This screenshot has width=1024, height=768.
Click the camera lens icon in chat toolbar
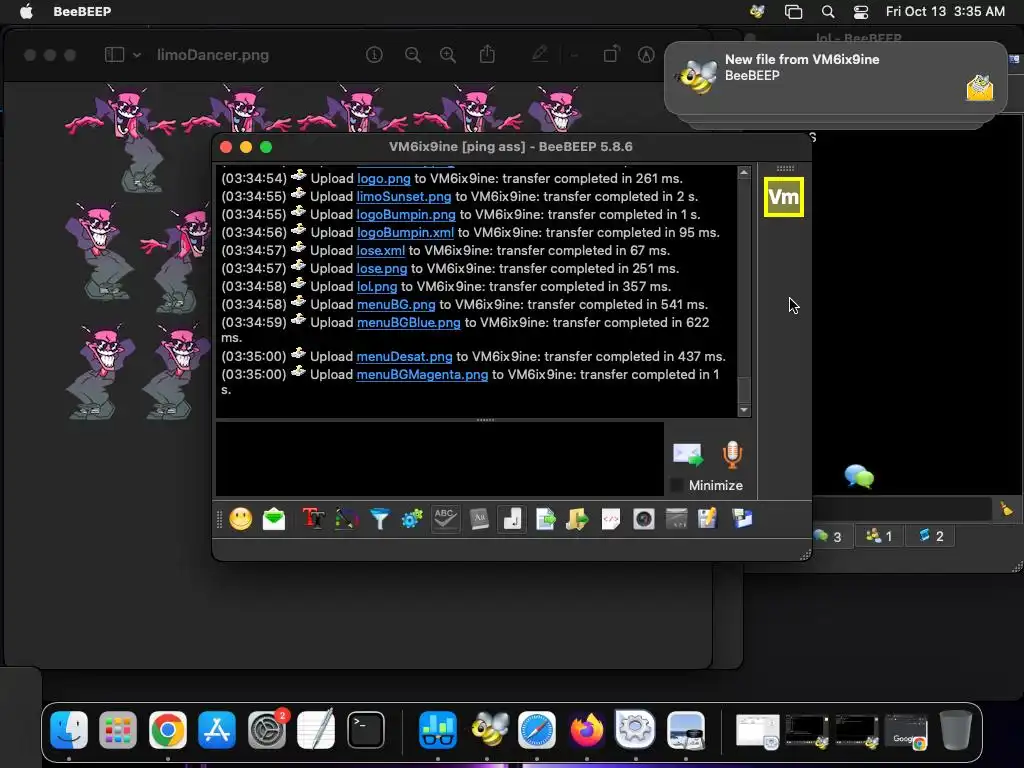(x=644, y=519)
